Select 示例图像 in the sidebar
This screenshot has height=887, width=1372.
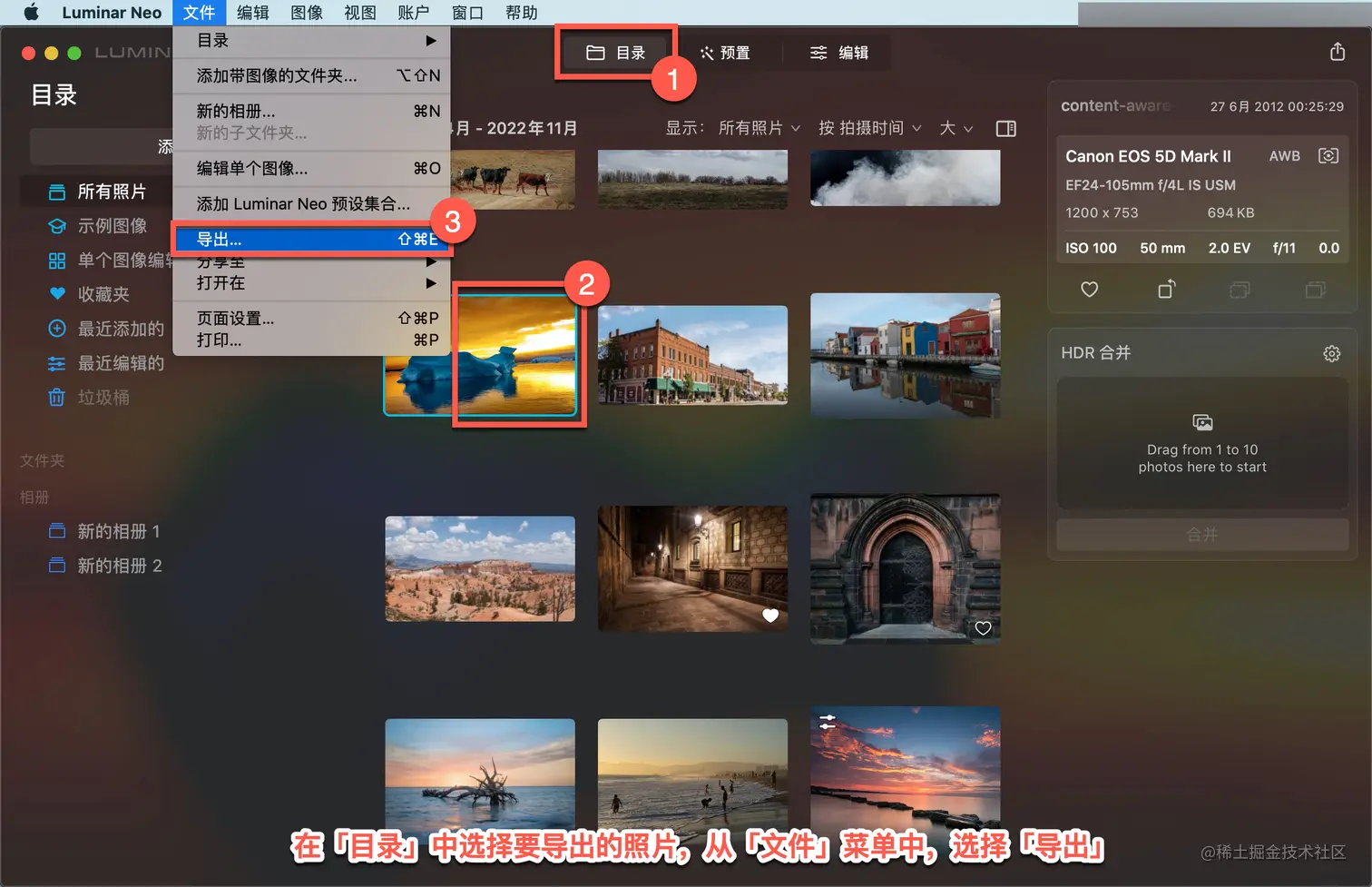click(x=97, y=226)
